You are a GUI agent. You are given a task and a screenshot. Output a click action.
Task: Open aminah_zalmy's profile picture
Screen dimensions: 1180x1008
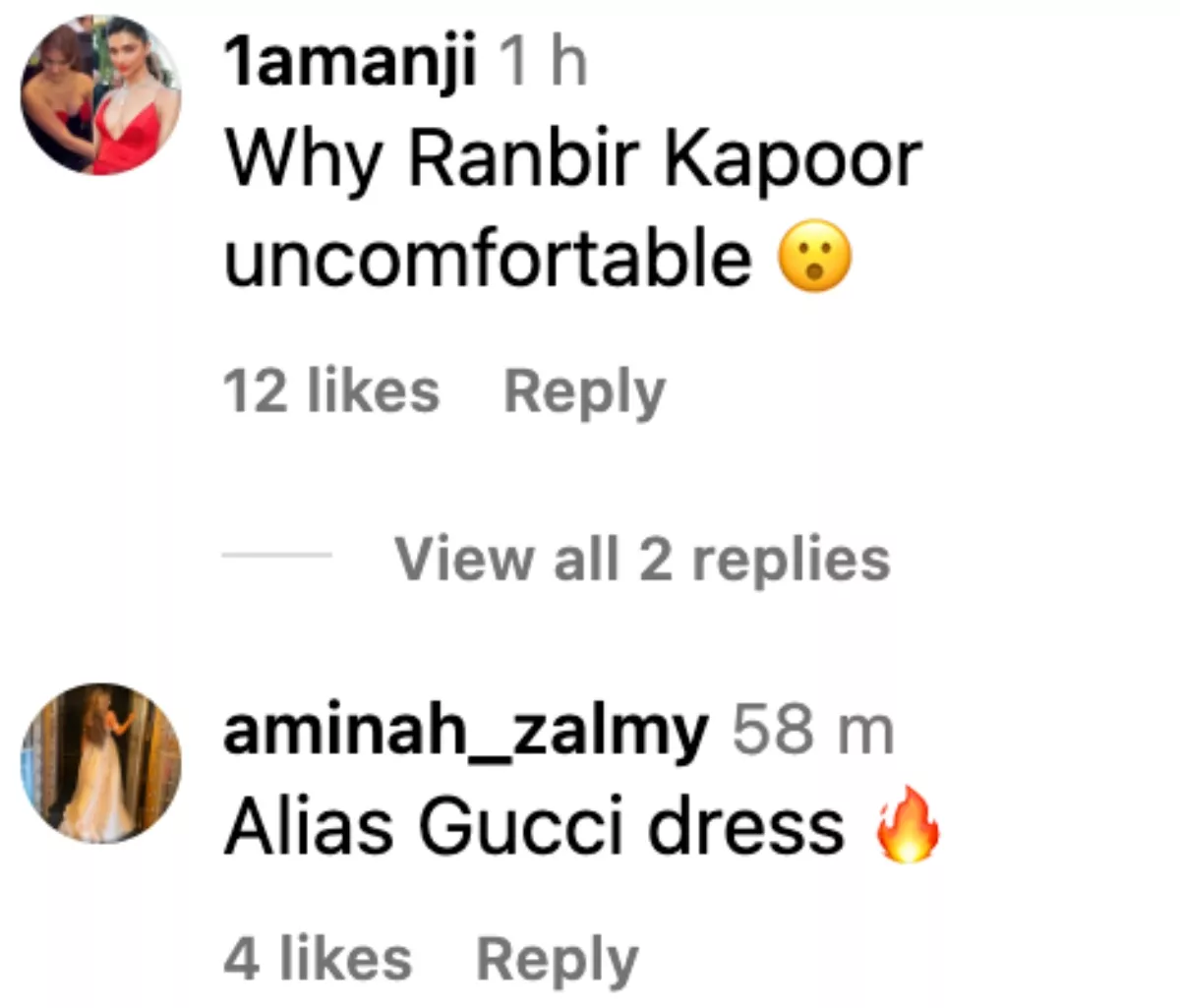pos(101,763)
